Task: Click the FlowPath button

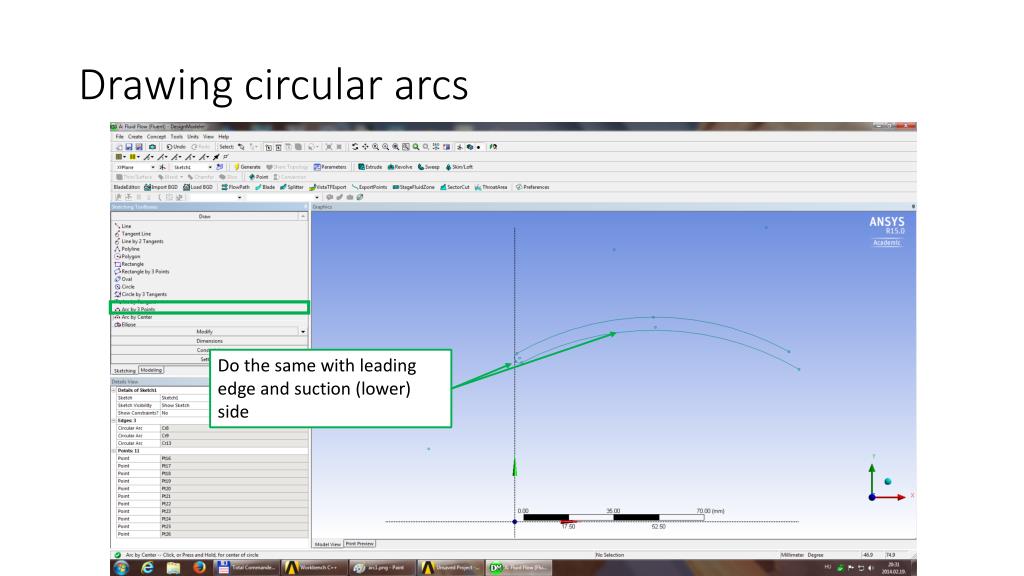Action: coord(235,187)
